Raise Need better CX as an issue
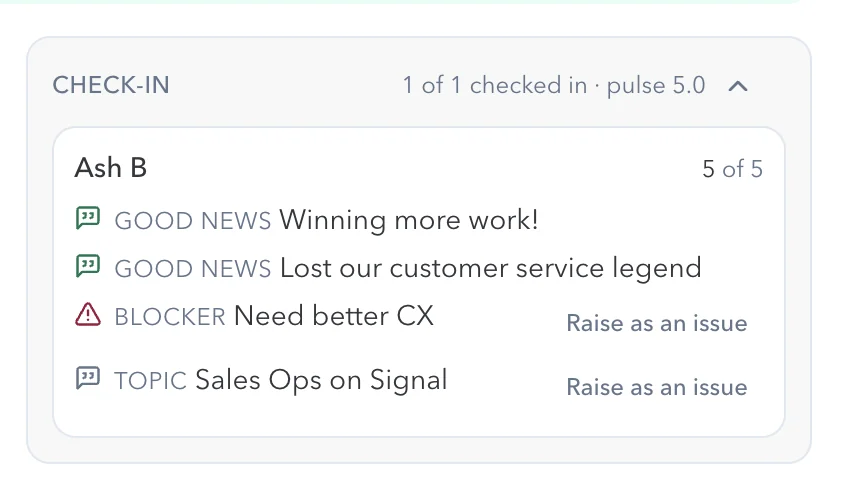The height and width of the screenshot is (488, 844). (x=657, y=323)
